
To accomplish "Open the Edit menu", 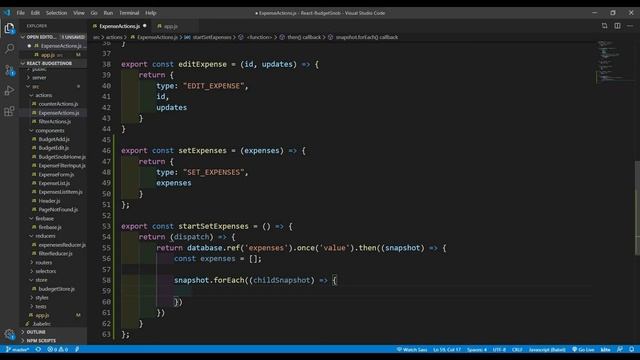I will (x=36, y=13).
